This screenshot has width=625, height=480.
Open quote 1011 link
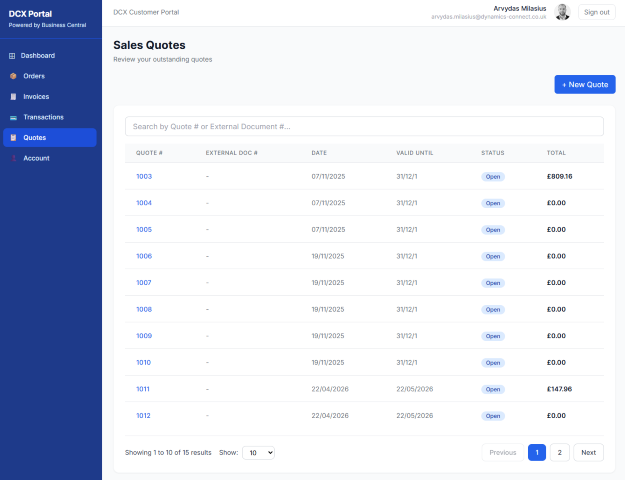pos(143,389)
